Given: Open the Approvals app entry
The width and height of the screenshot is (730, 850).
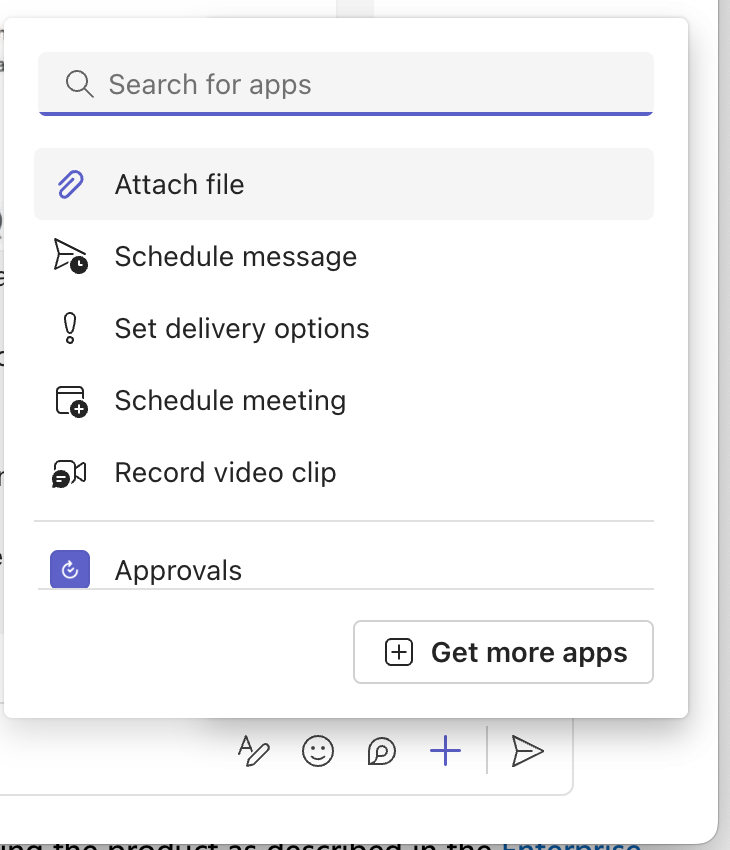Looking at the screenshot, I should 344,570.
